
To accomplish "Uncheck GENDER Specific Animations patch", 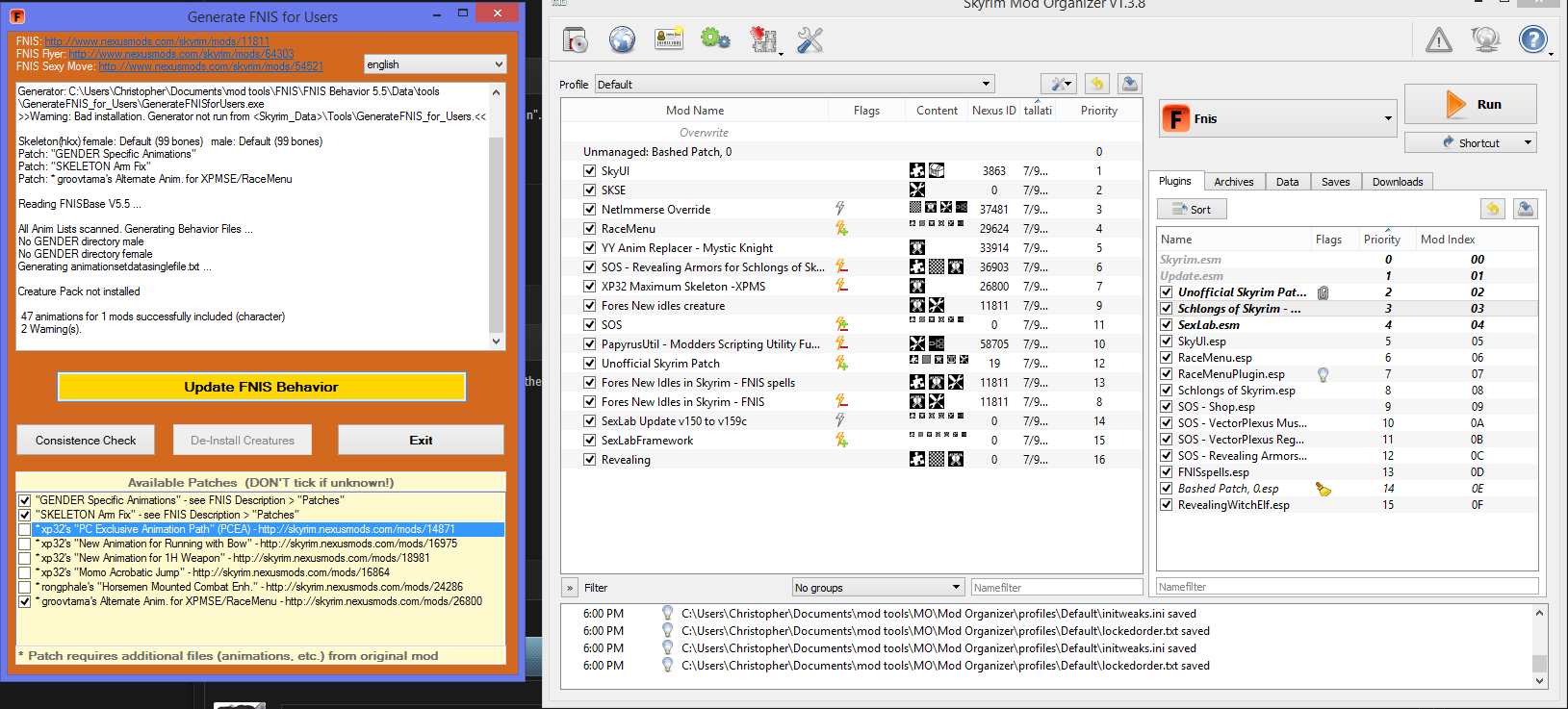I will point(25,500).
